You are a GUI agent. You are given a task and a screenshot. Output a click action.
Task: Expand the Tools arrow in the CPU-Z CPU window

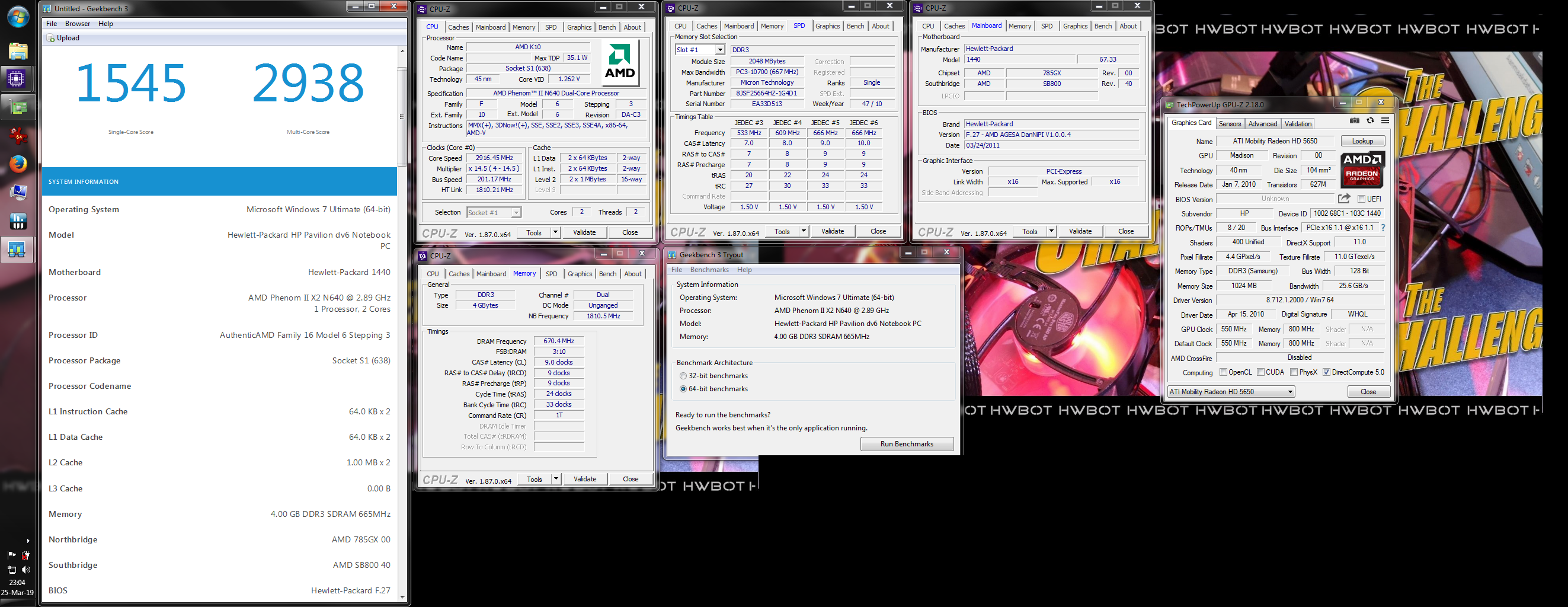tap(555, 232)
